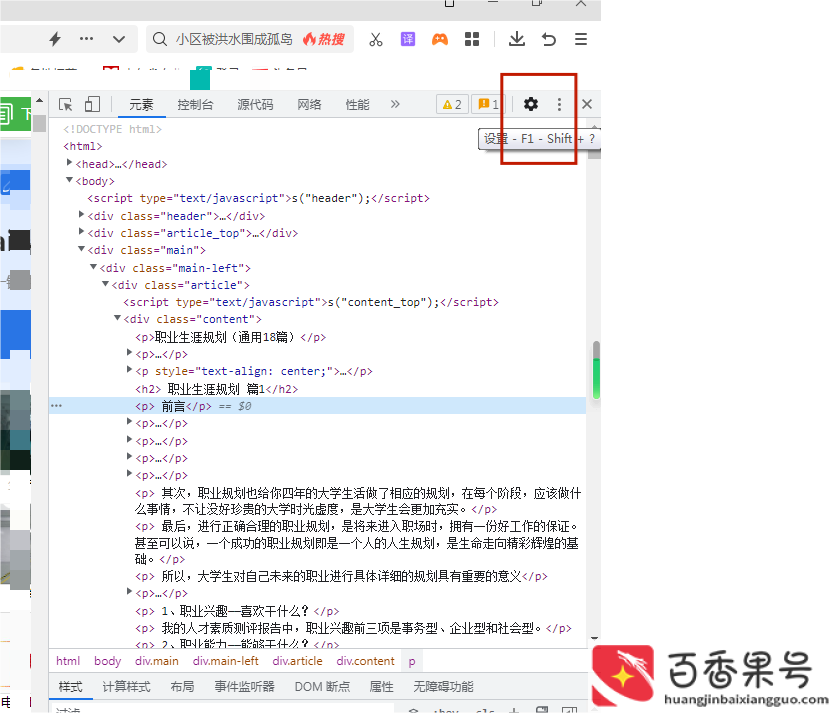840x713 pixels.
Task: Show more DevTools tabs via double chevron
Action: tap(395, 104)
